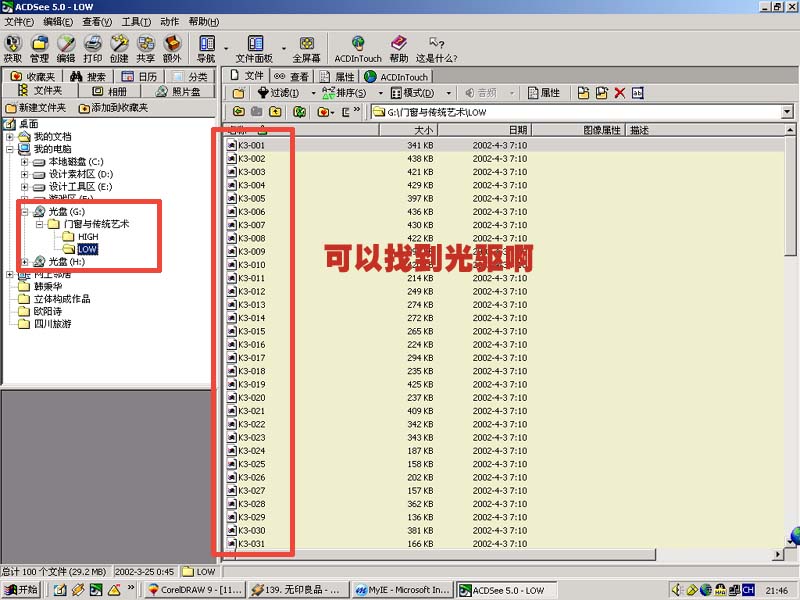Click the file list scroll-up arrow

tap(790, 130)
